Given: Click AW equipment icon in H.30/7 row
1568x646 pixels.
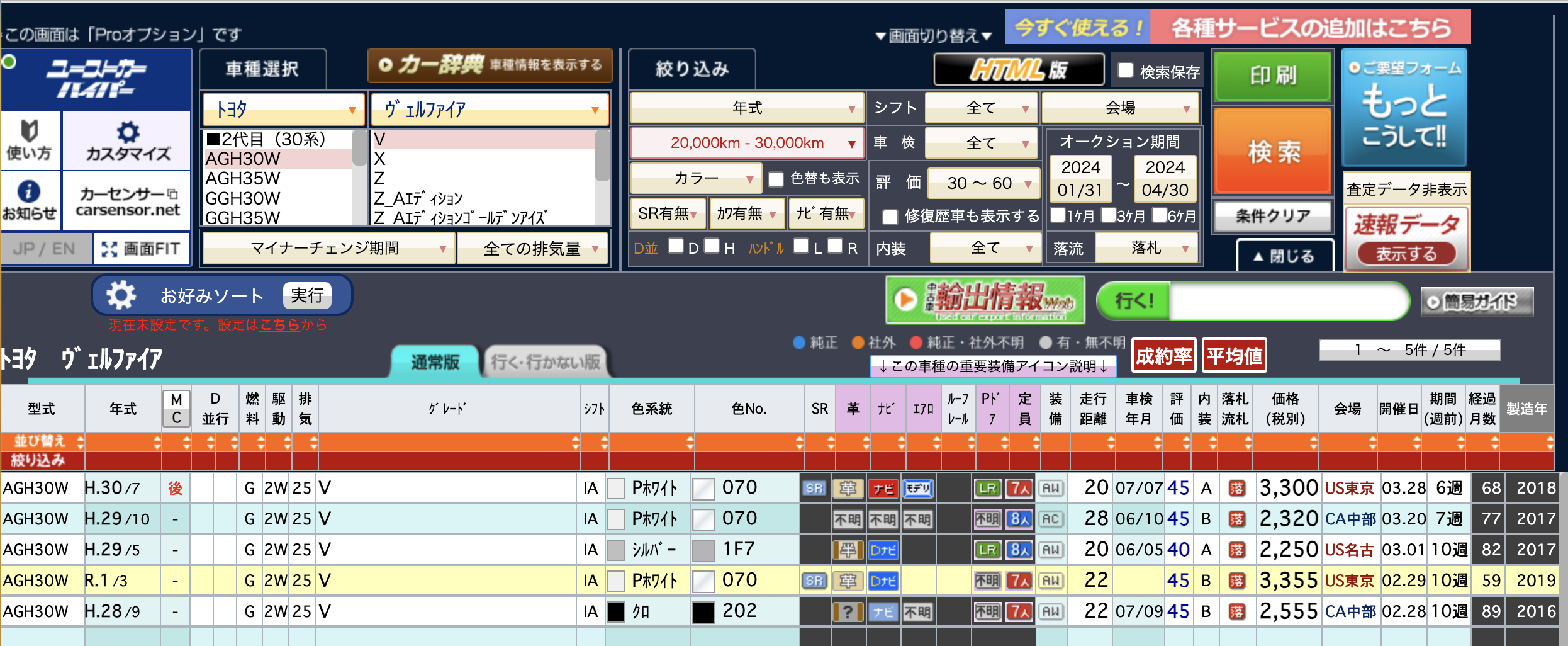Looking at the screenshot, I should tap(1051, 488).
